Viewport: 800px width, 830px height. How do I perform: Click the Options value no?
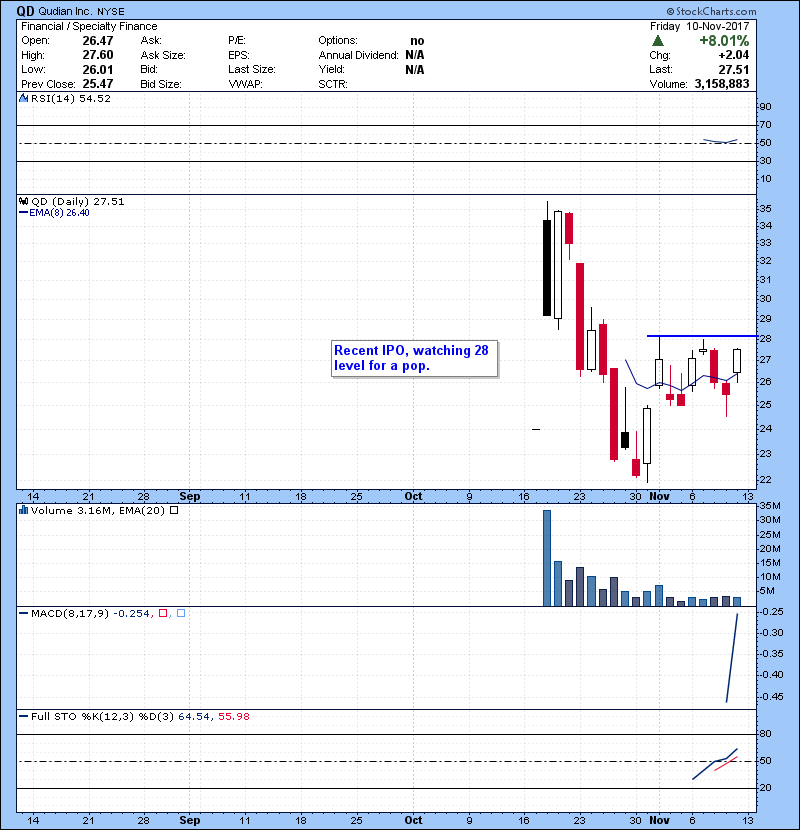point(417,41)
